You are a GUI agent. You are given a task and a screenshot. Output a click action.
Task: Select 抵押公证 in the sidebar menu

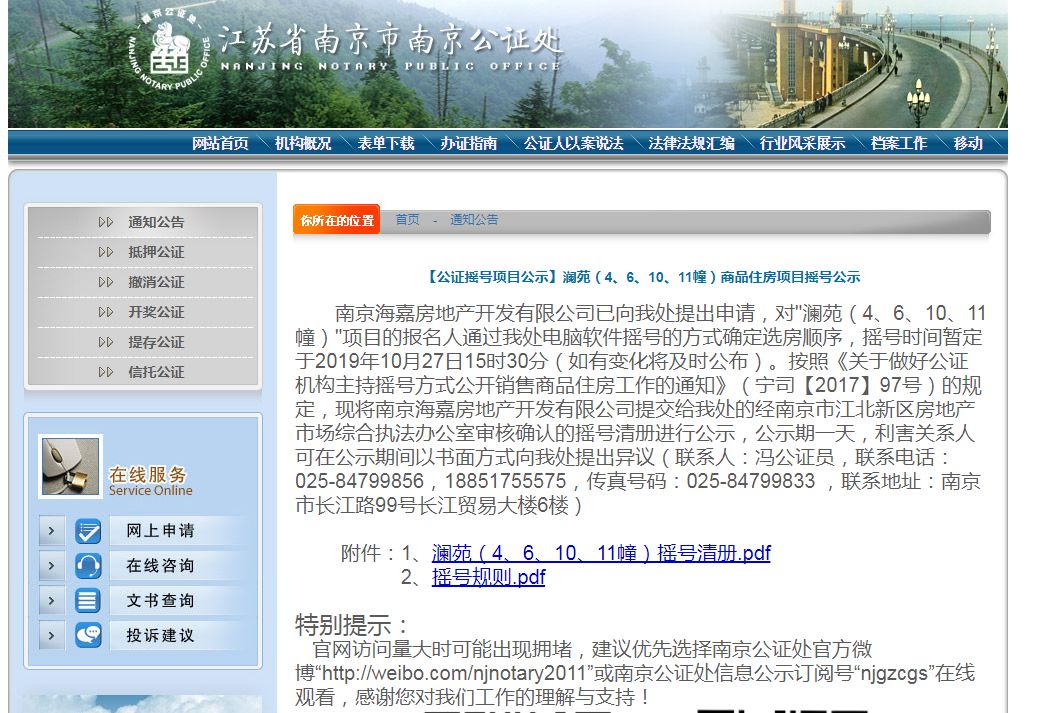click(156, 252)
